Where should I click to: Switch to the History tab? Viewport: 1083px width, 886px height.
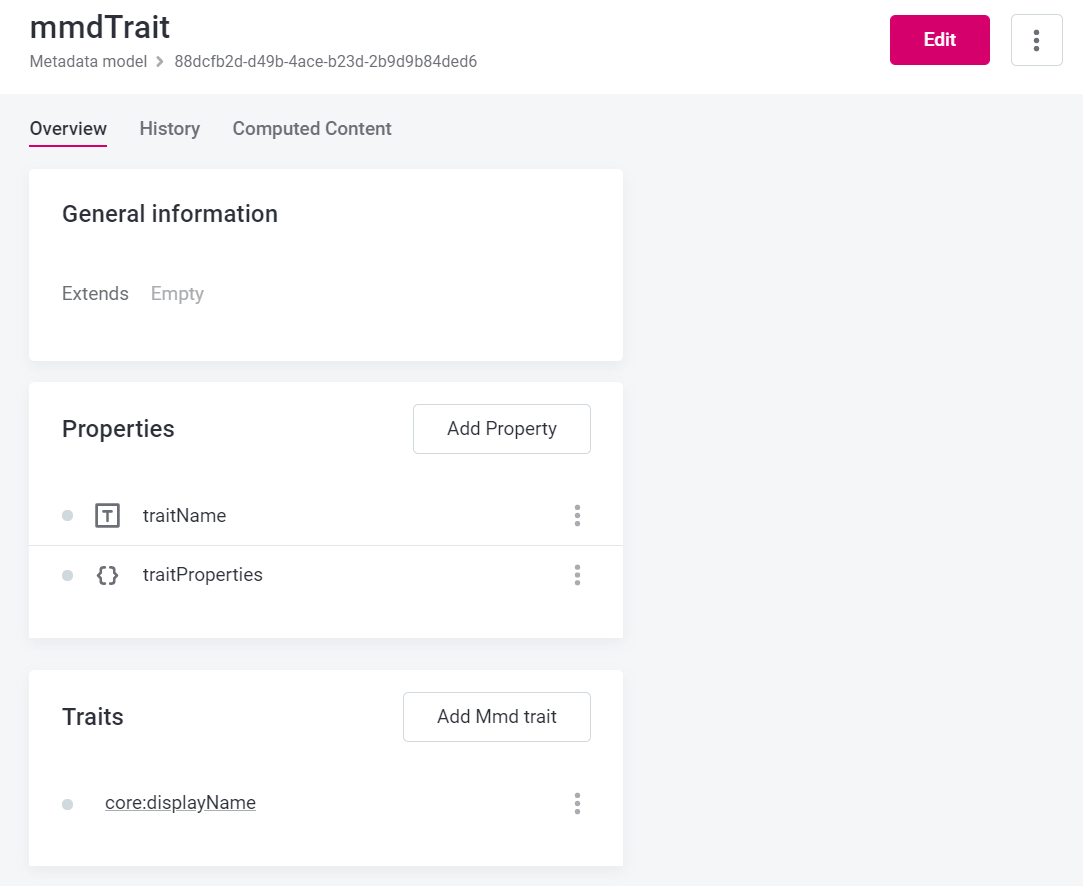tap(169, 129)
